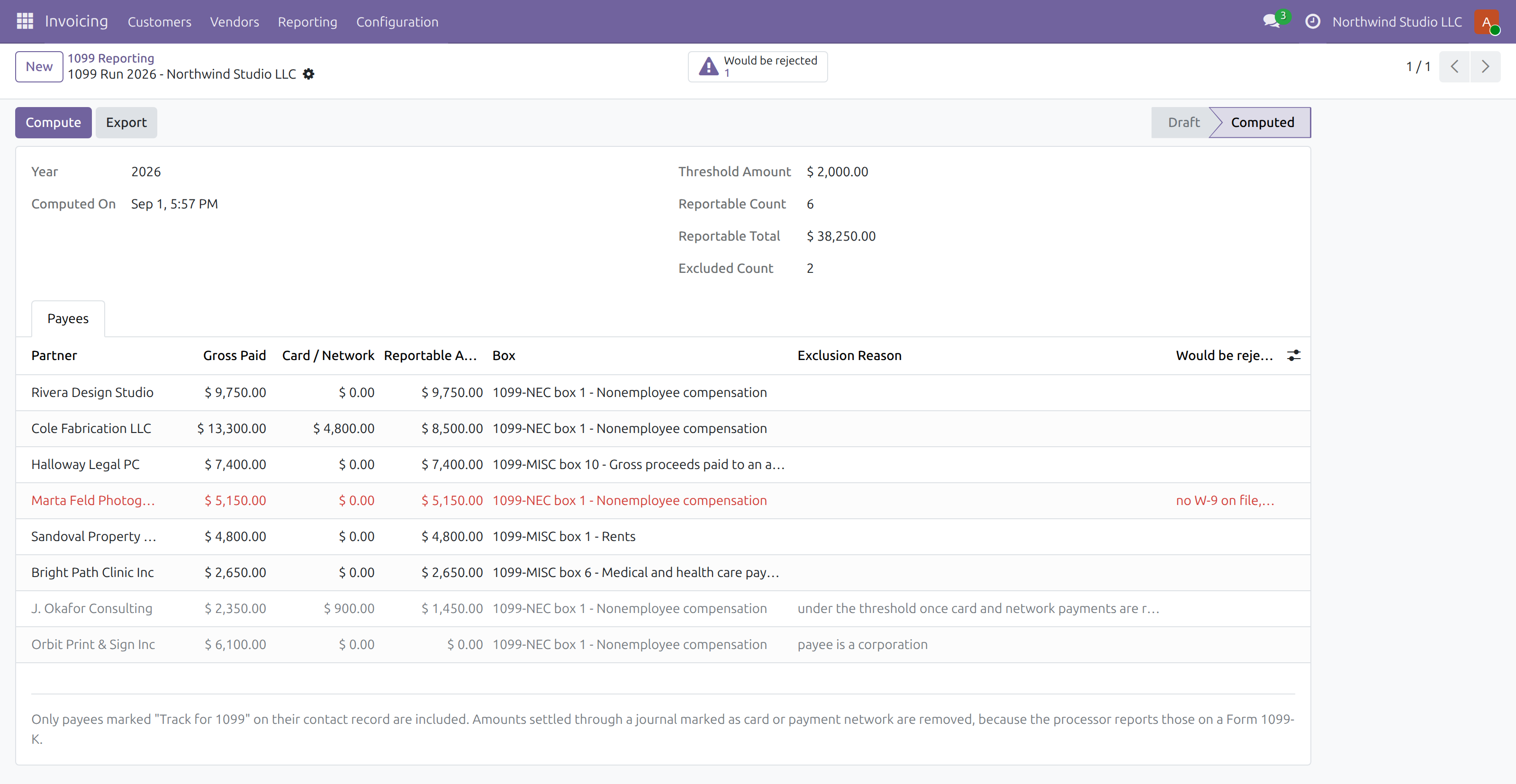Click the Invoicing app title
The image size is (1516, 784).
pyautogui.click(x=76, y=21)
